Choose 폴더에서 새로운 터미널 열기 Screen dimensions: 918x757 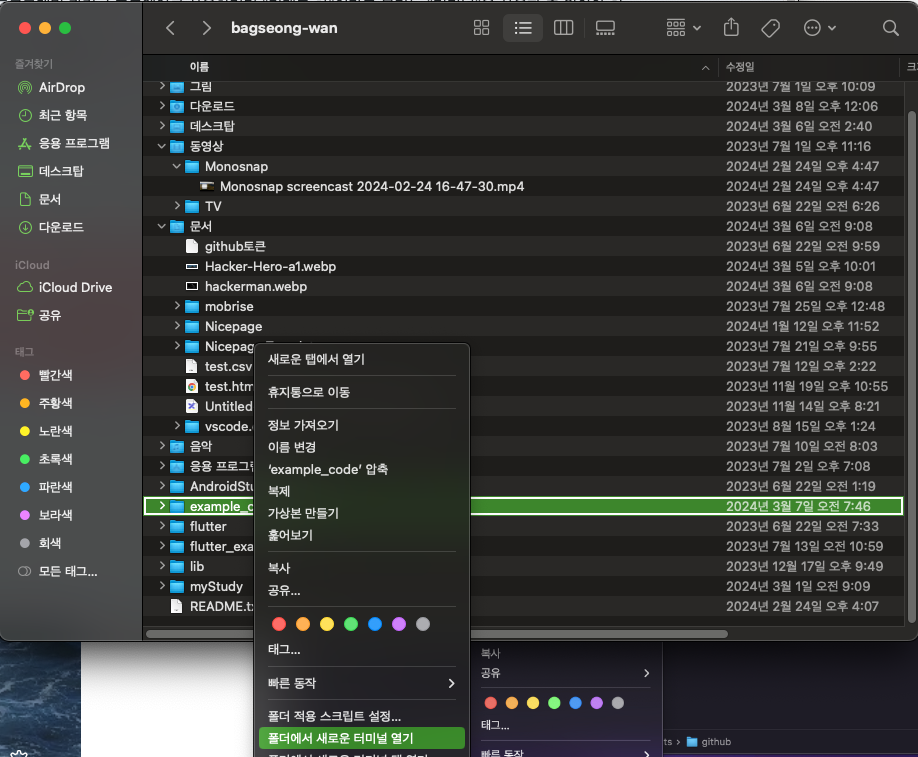(x=362, y=738)
